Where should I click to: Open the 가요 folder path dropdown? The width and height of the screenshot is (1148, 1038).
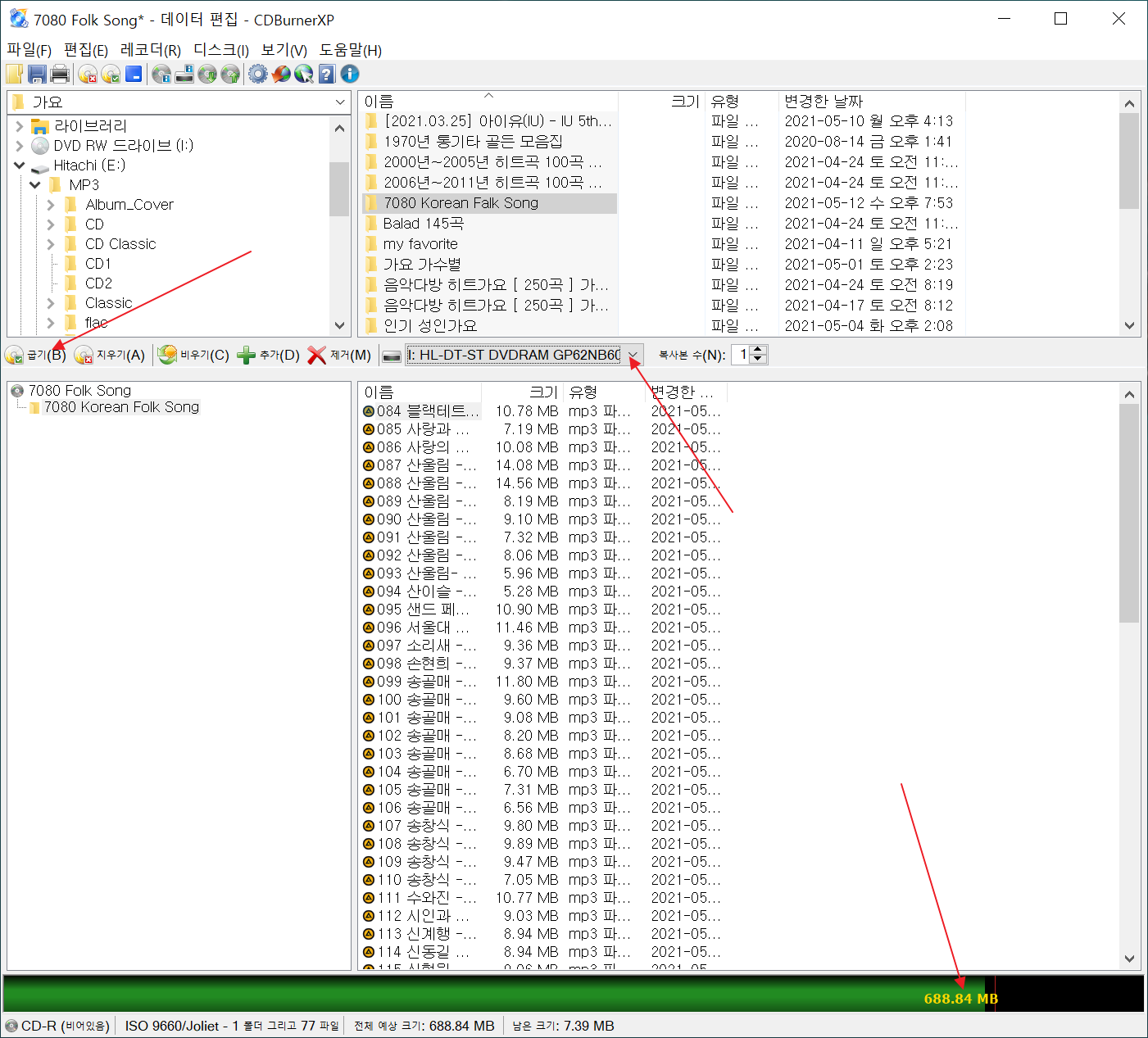(341, 102)
